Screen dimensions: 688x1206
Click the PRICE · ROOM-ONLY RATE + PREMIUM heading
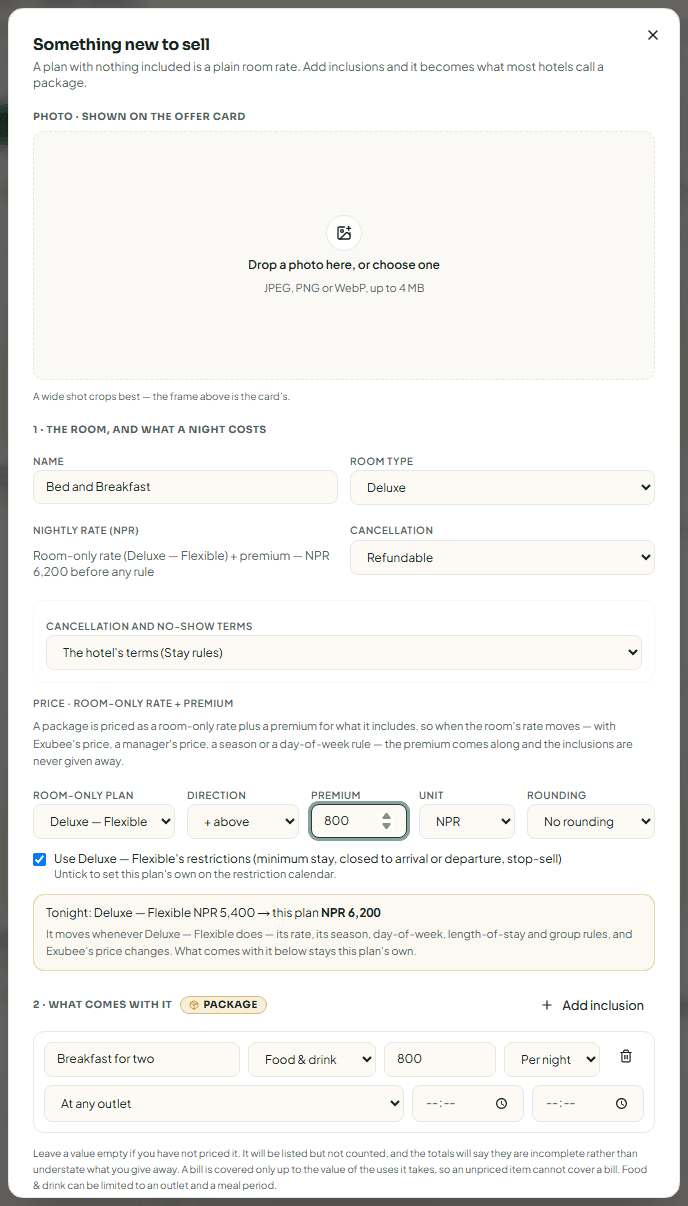[133, 704]
